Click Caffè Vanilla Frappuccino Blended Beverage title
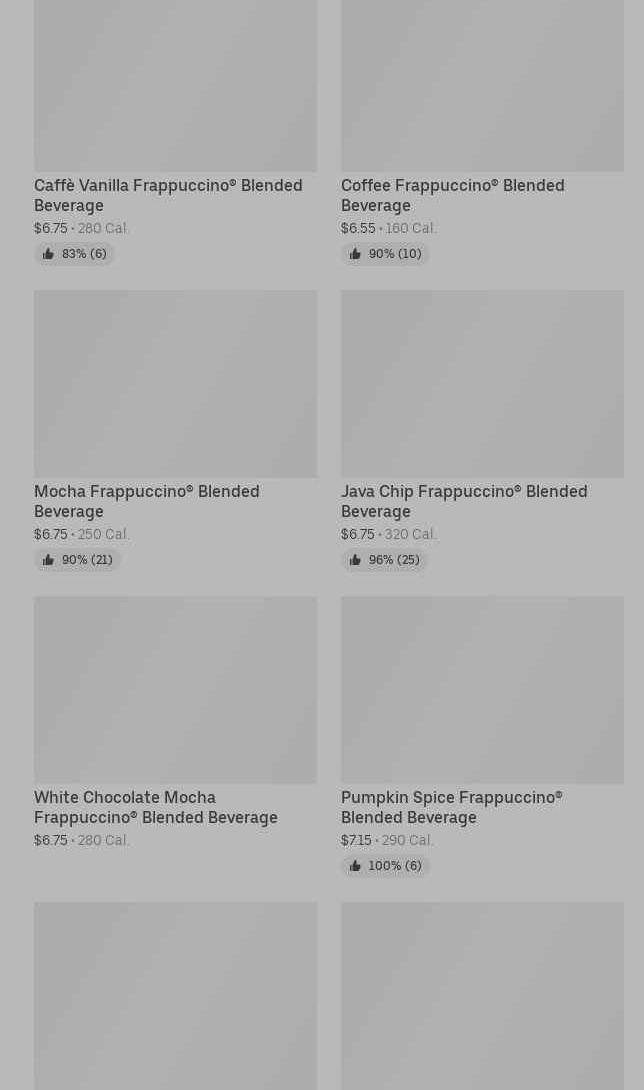The width and height of the screenshot is (644, 1090). 168,195
